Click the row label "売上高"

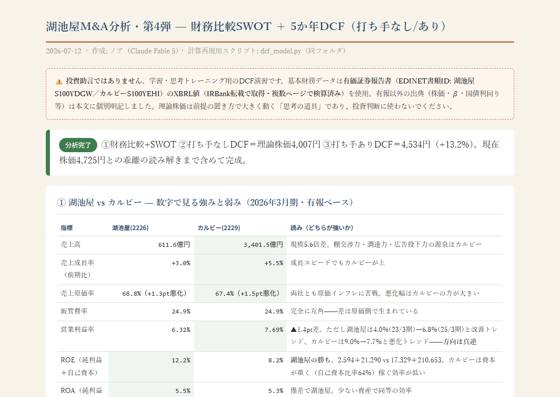(70, 245)
